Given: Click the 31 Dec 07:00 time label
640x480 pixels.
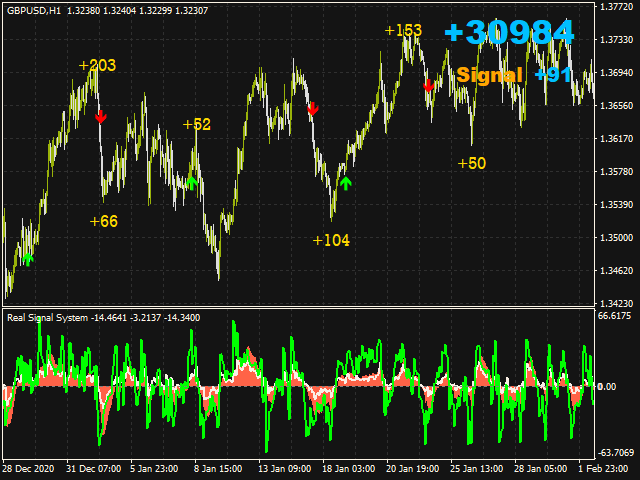Looking at the screenshot, I should coord(93,469).
